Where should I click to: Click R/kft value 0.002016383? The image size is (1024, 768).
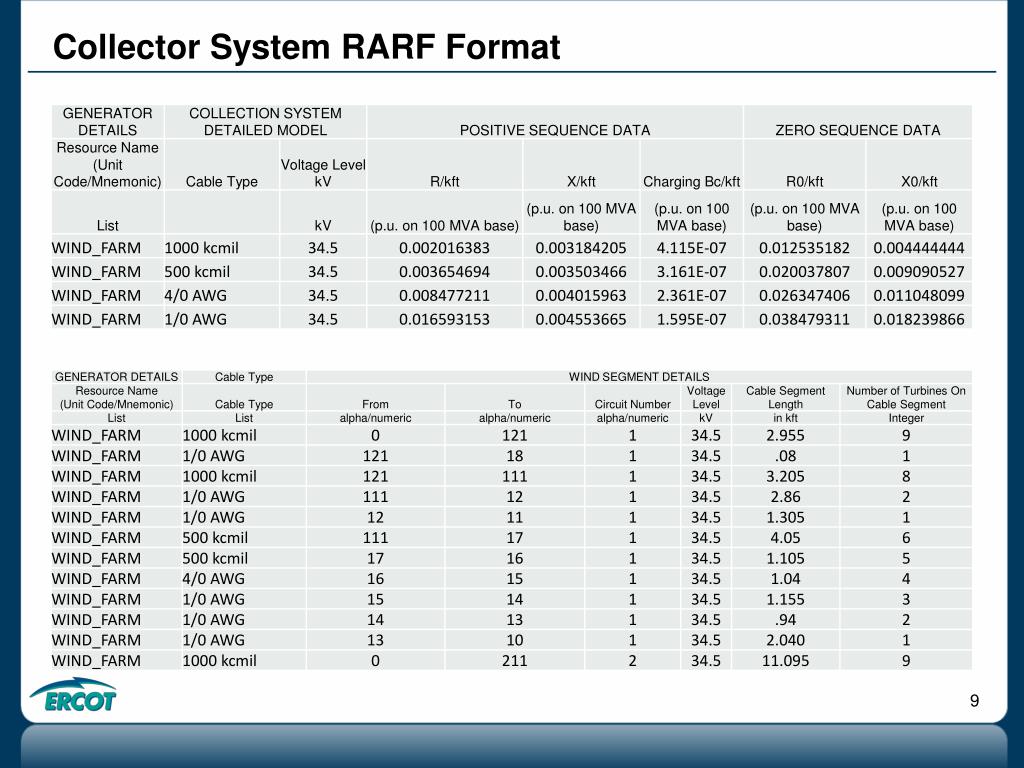pyautogui.click(x=444, y=248)
